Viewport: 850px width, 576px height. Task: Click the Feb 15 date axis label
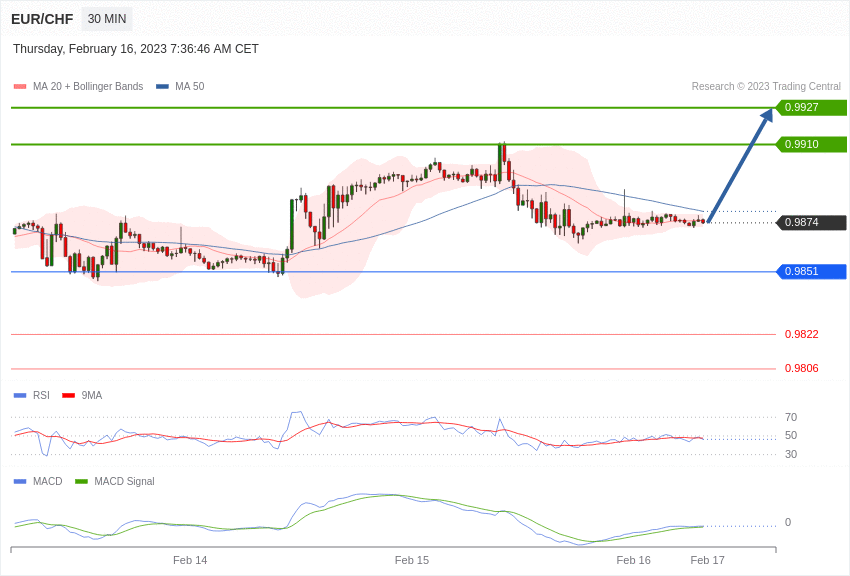[x=411, y=560]
